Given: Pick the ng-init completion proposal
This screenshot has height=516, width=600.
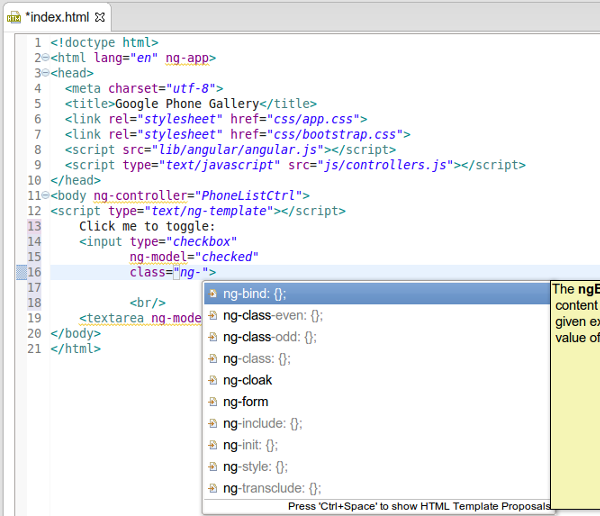Looking at the screenshot, I should 377,445.
